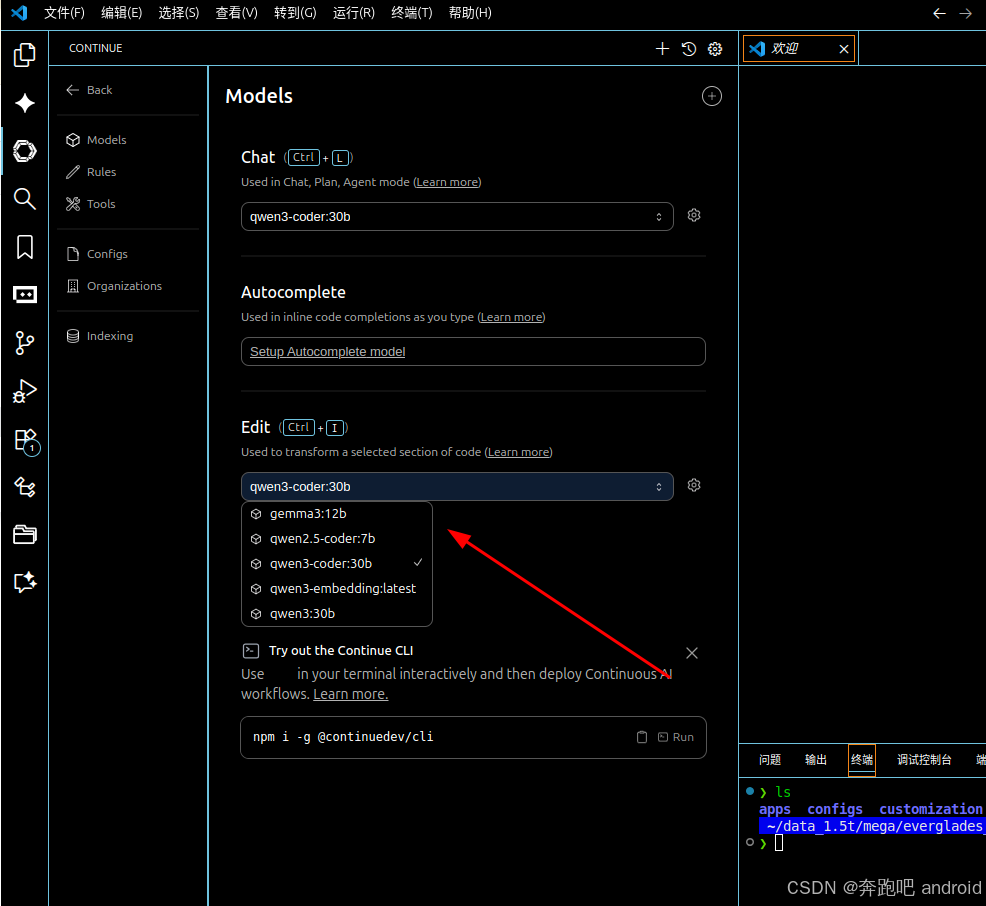Open the Search view in activity bar
986x906 pixels.
click(x=25, y=199)
